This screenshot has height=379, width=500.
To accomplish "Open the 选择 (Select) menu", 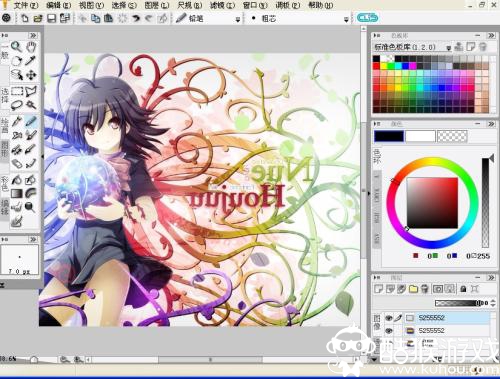I will pyautogui.click(x=124, y=5).
